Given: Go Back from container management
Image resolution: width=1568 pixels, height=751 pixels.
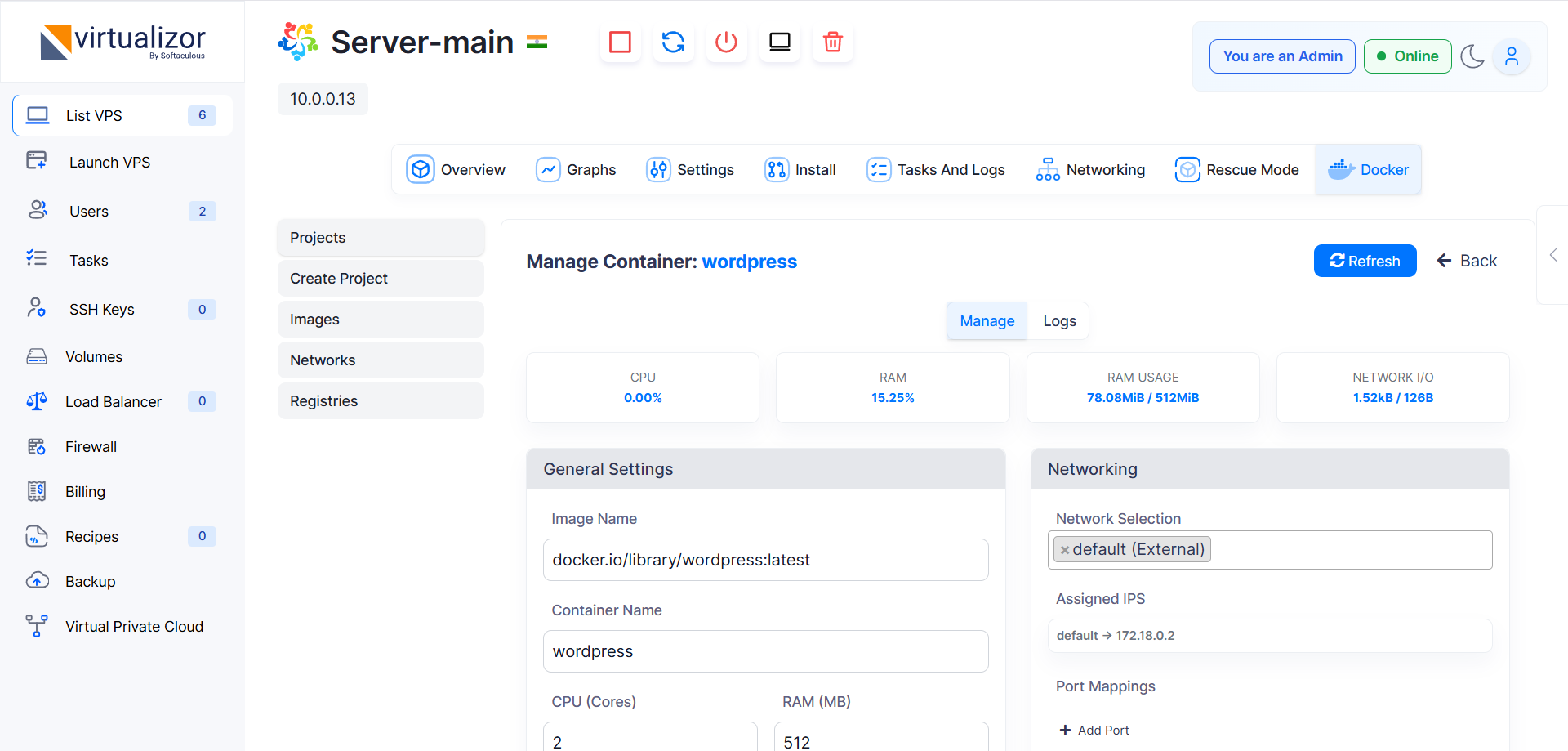Looking at the screenshot, I should pyautogui.click(x=1467, y=261).
